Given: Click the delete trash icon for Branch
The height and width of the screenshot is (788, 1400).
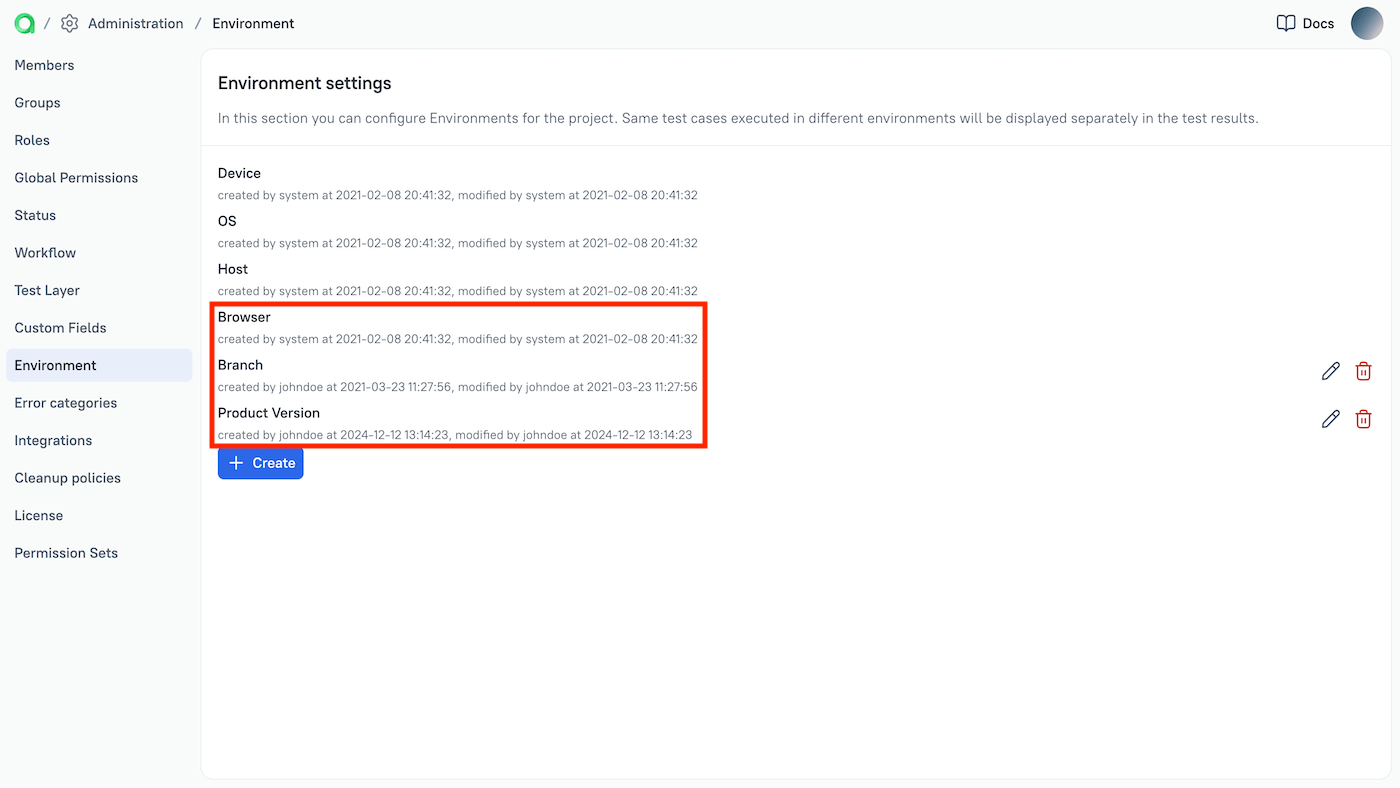Looking at the screenshot, I should (x=1363, y=371).
